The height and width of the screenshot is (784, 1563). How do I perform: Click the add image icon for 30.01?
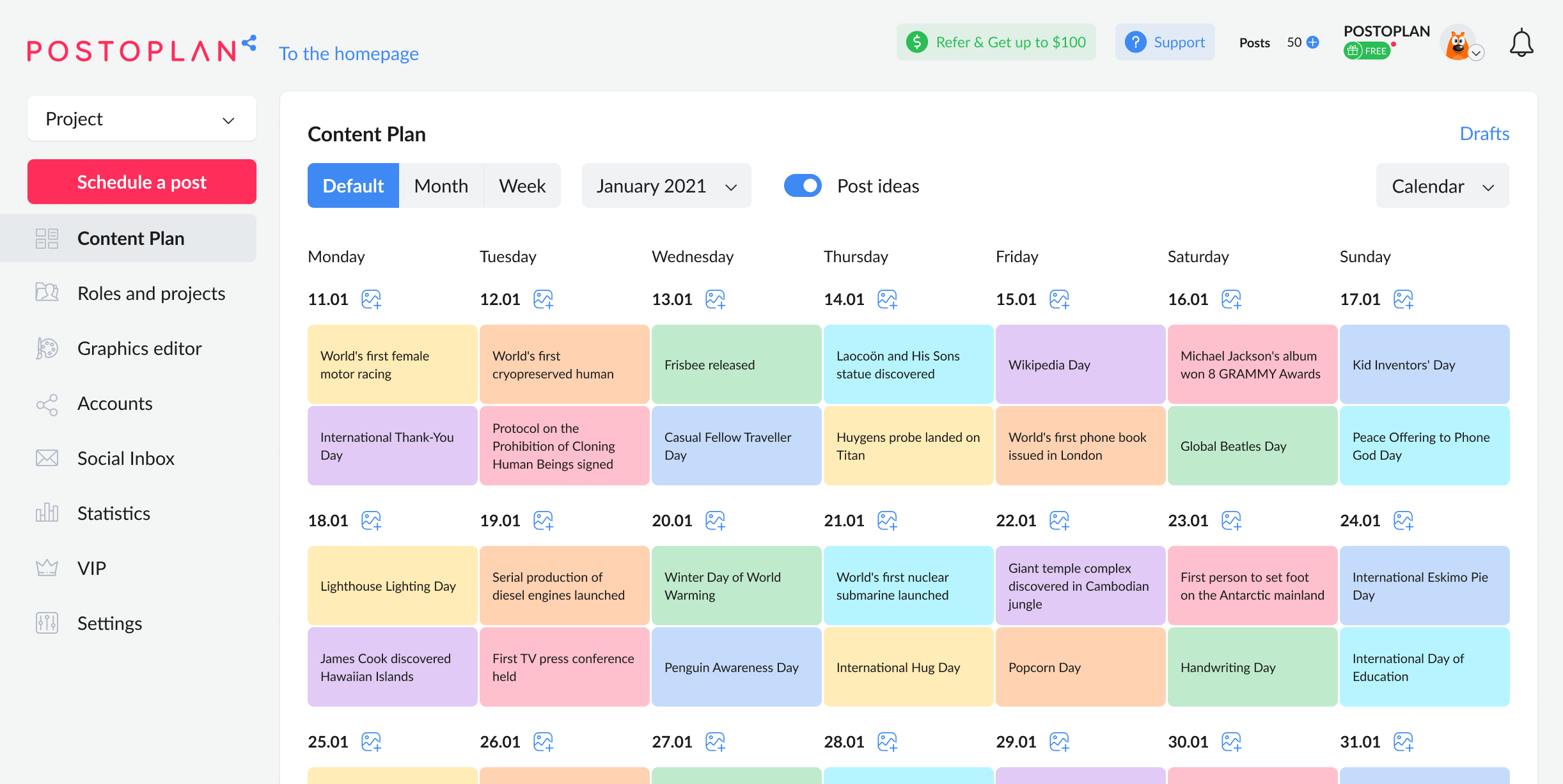coord(1231,742)
